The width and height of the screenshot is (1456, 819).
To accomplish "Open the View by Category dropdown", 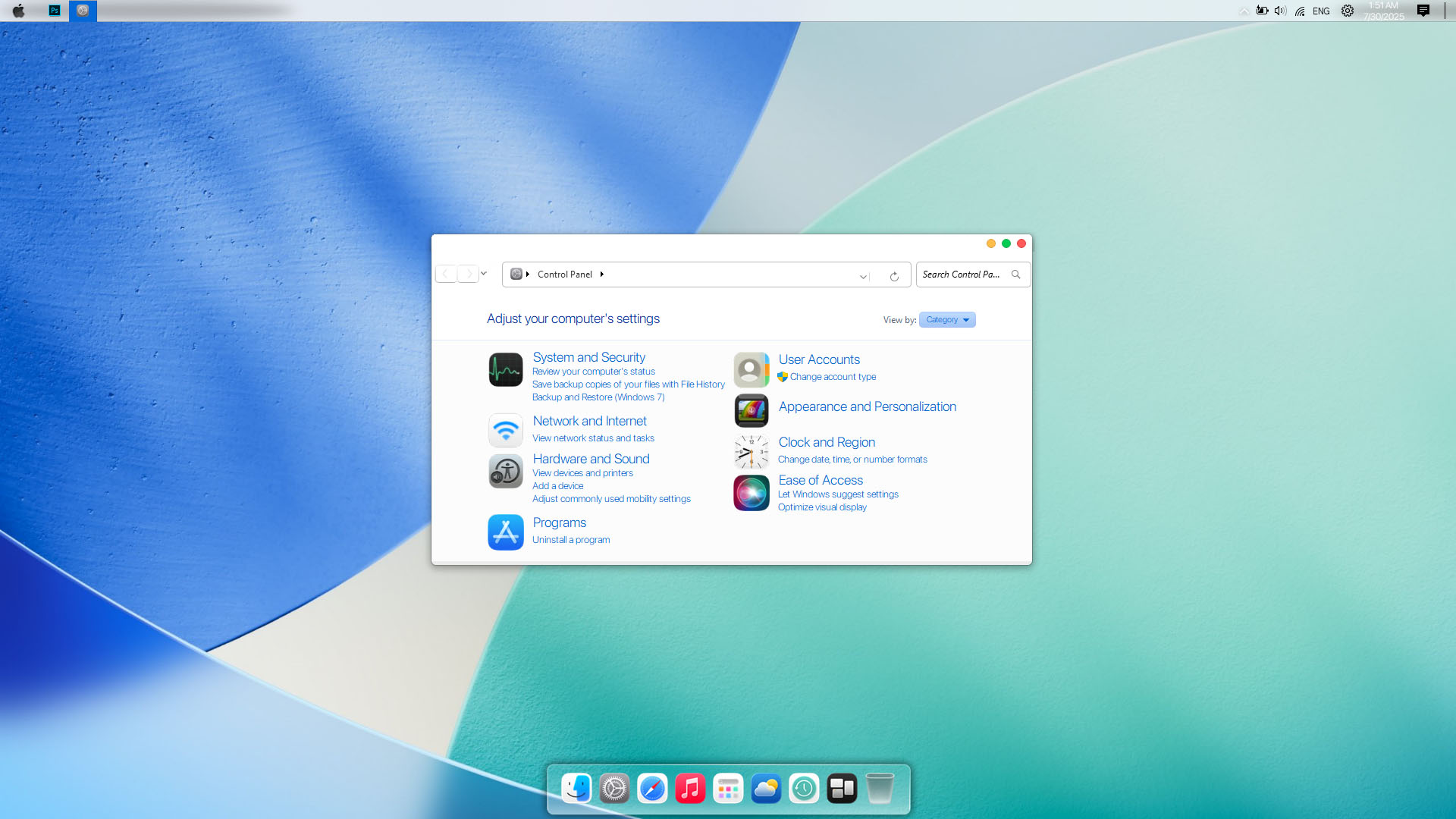I will tap(947, 320).
